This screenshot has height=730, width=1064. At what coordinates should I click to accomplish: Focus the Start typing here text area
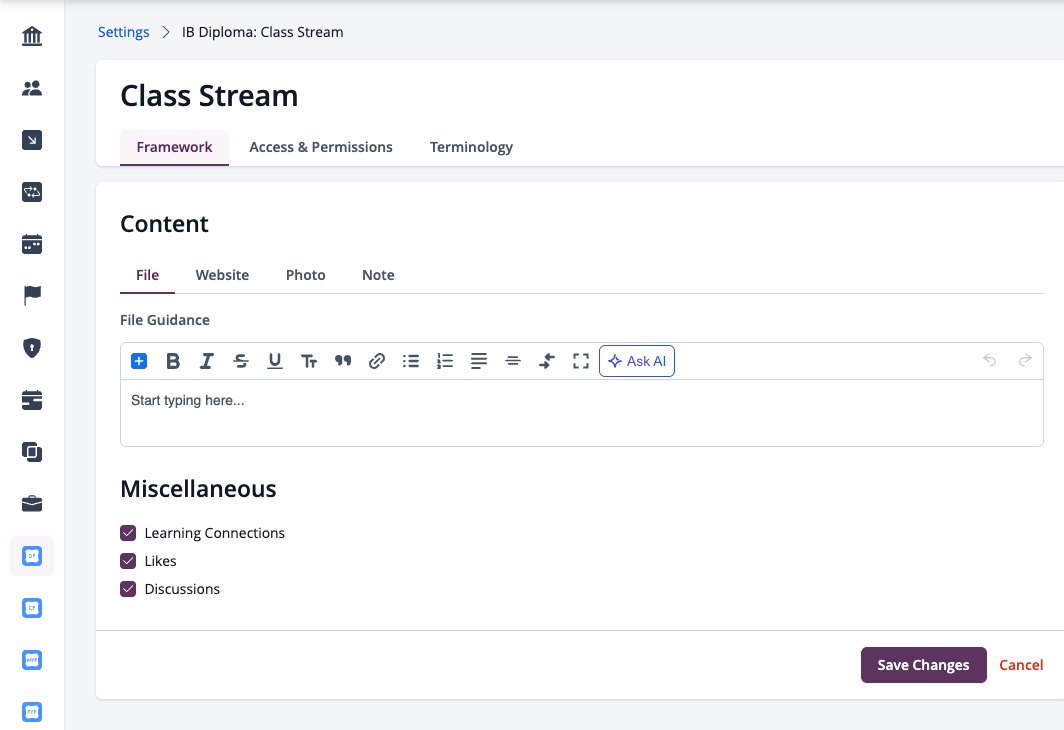(x=582, y=412)
